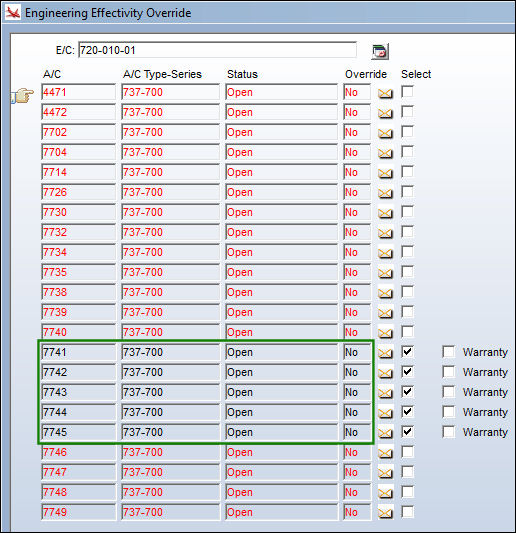
Task: Click the Status field for A/C 7735
Action: tap(281, 272)
